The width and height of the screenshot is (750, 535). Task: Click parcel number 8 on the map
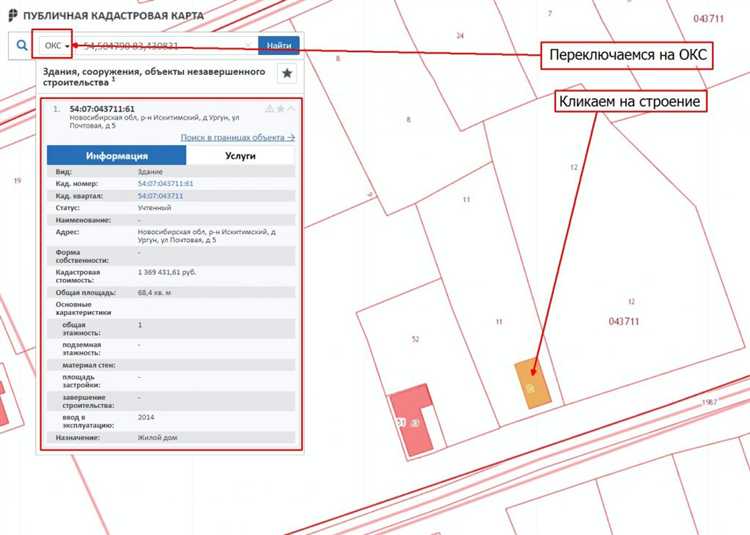coord(408,120)
